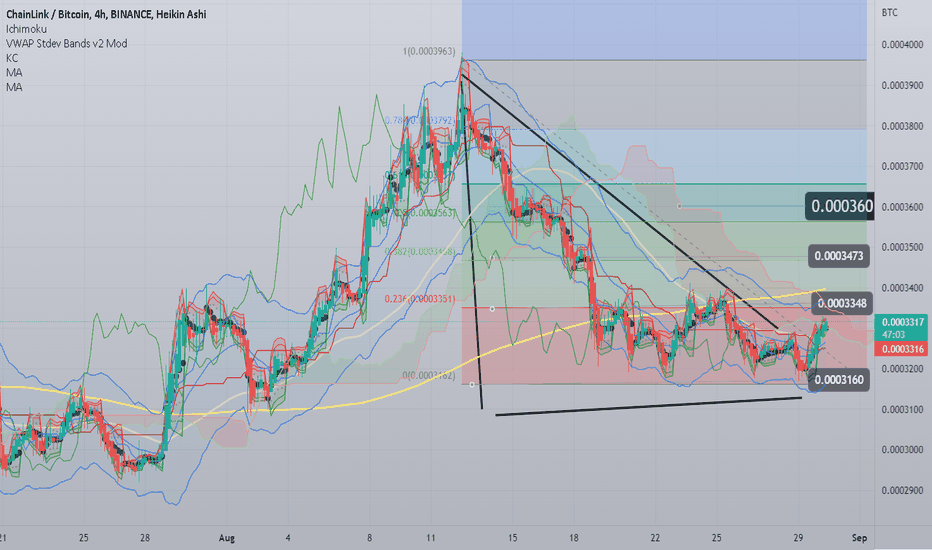This screenshot has height=550, width=932.
Task: Click the 0(0.0003162) Fibonacci level label
Action: click(x=429, y=376)
